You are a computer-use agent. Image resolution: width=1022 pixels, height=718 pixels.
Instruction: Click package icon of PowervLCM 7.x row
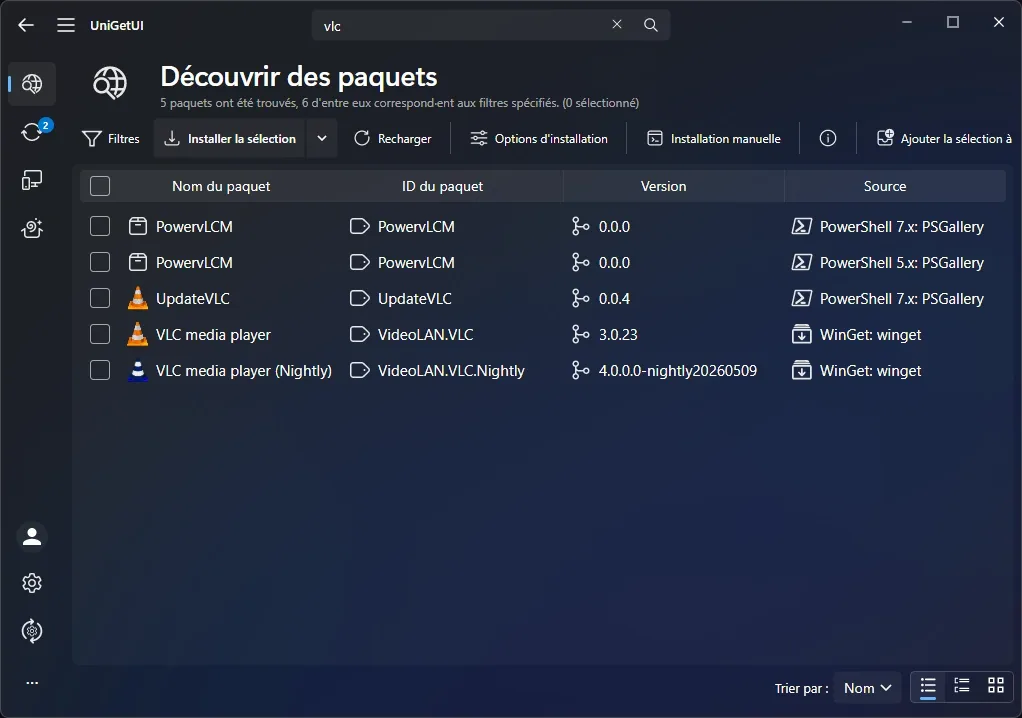tap(138, 226)
